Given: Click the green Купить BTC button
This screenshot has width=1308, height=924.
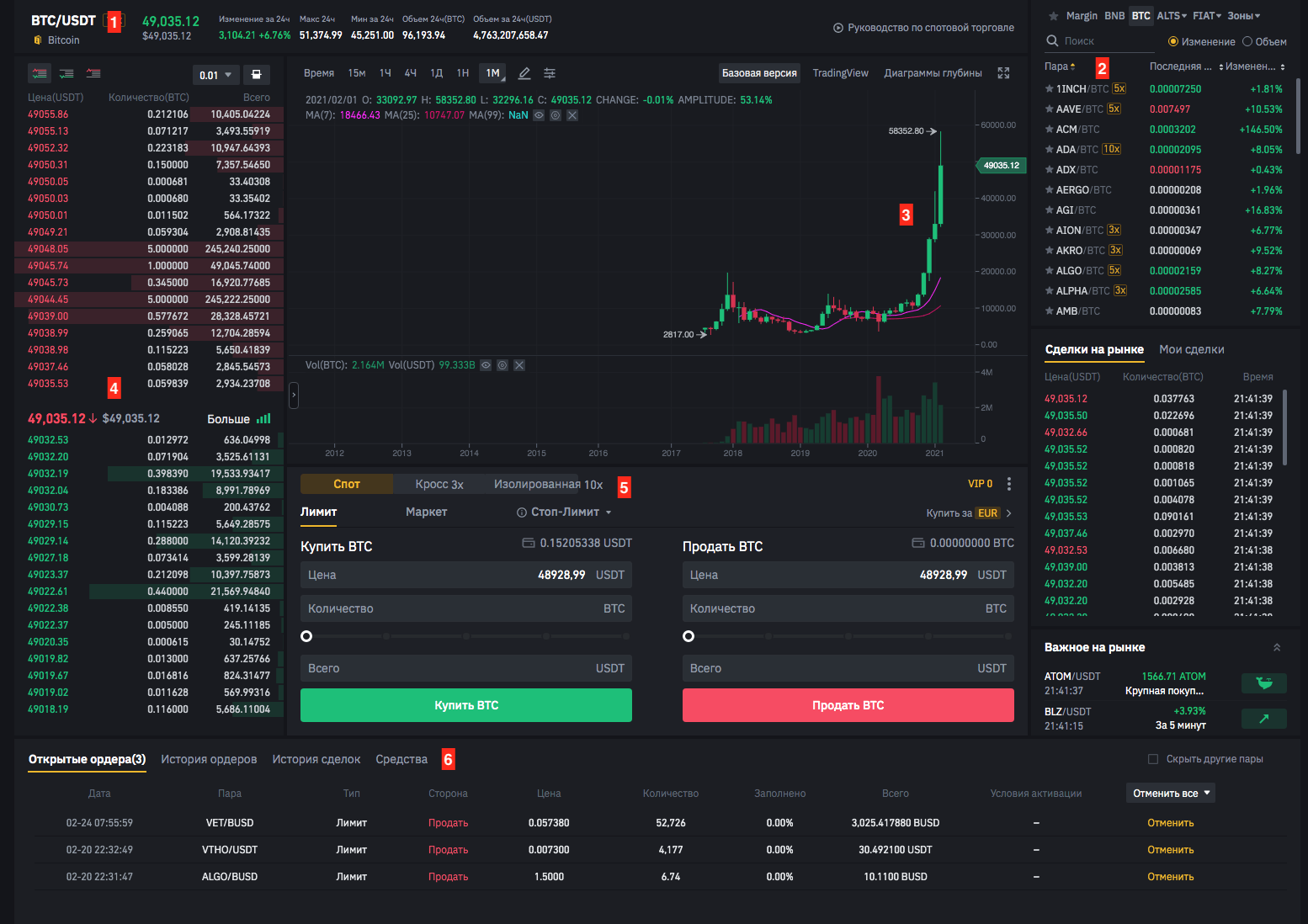Looking at the screenshot, I should (x=466, y=705).
